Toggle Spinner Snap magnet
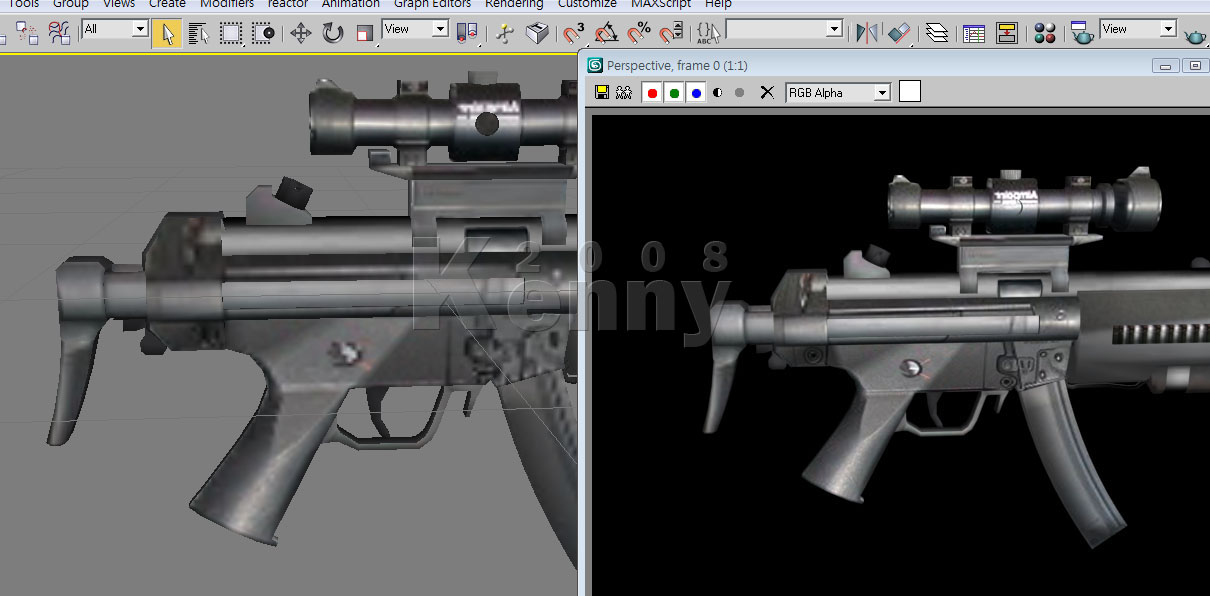The image size is (1210, 596). (671, 33)
